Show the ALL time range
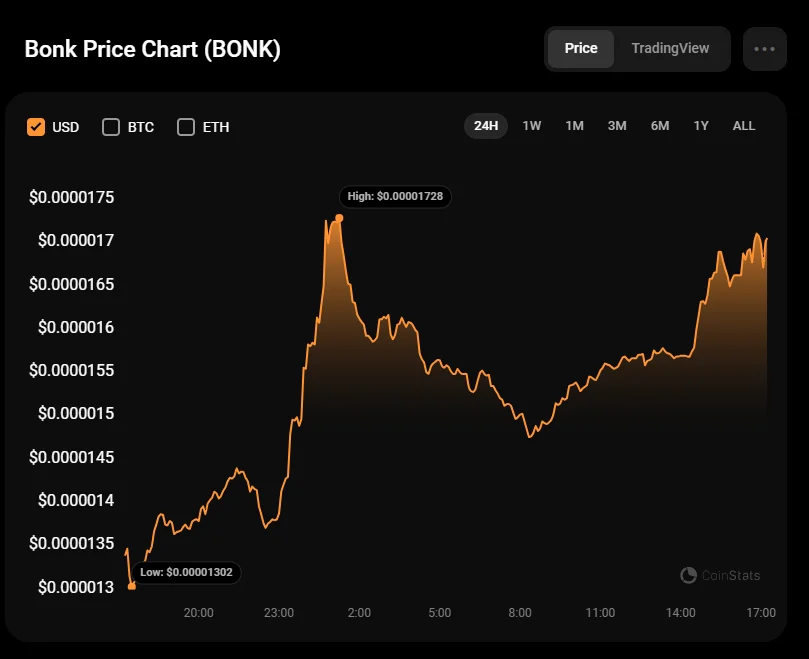This screenshot has height=659, width=809. coord(744,126)
